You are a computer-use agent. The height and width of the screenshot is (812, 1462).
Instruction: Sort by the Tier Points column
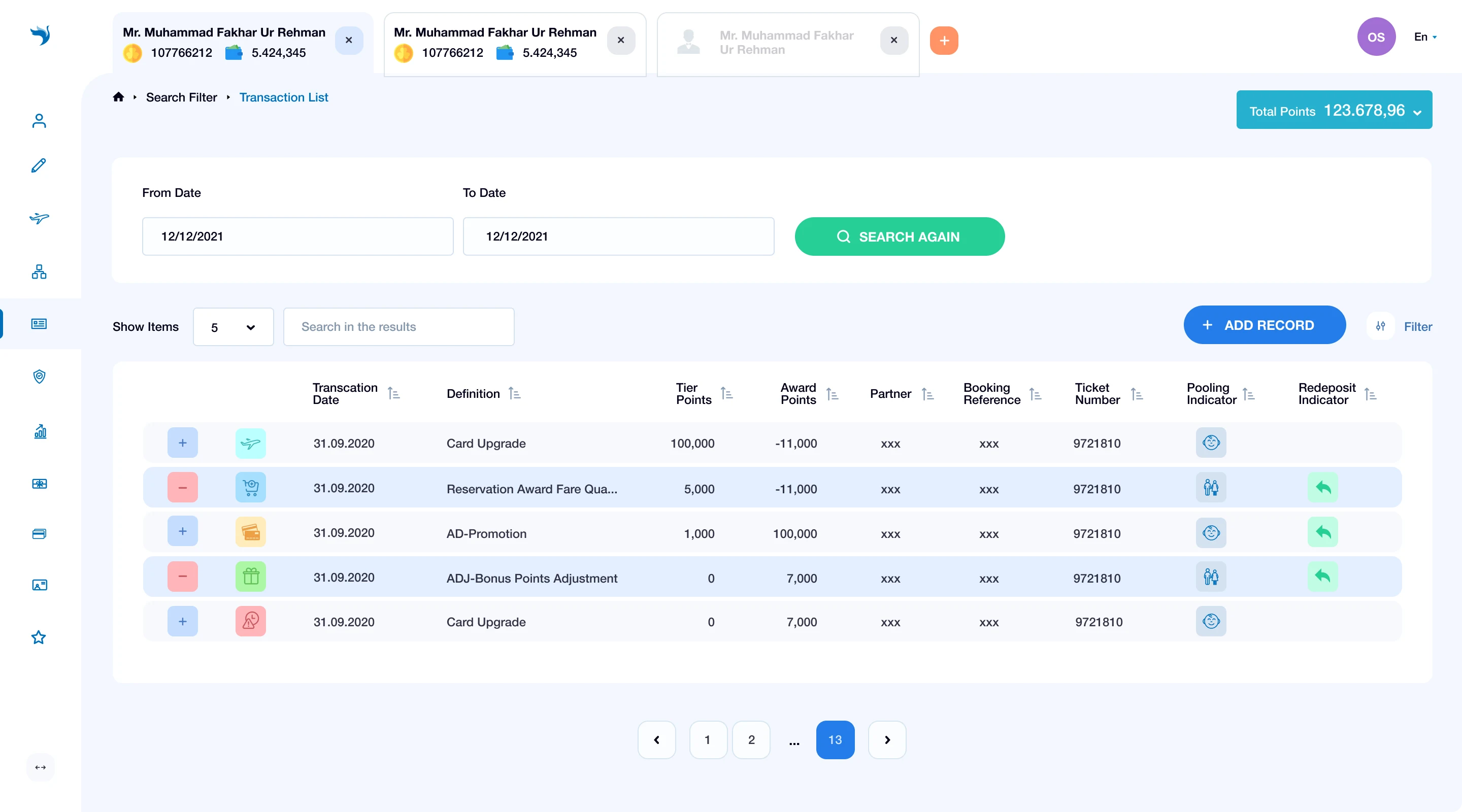(x=726, y=393)
